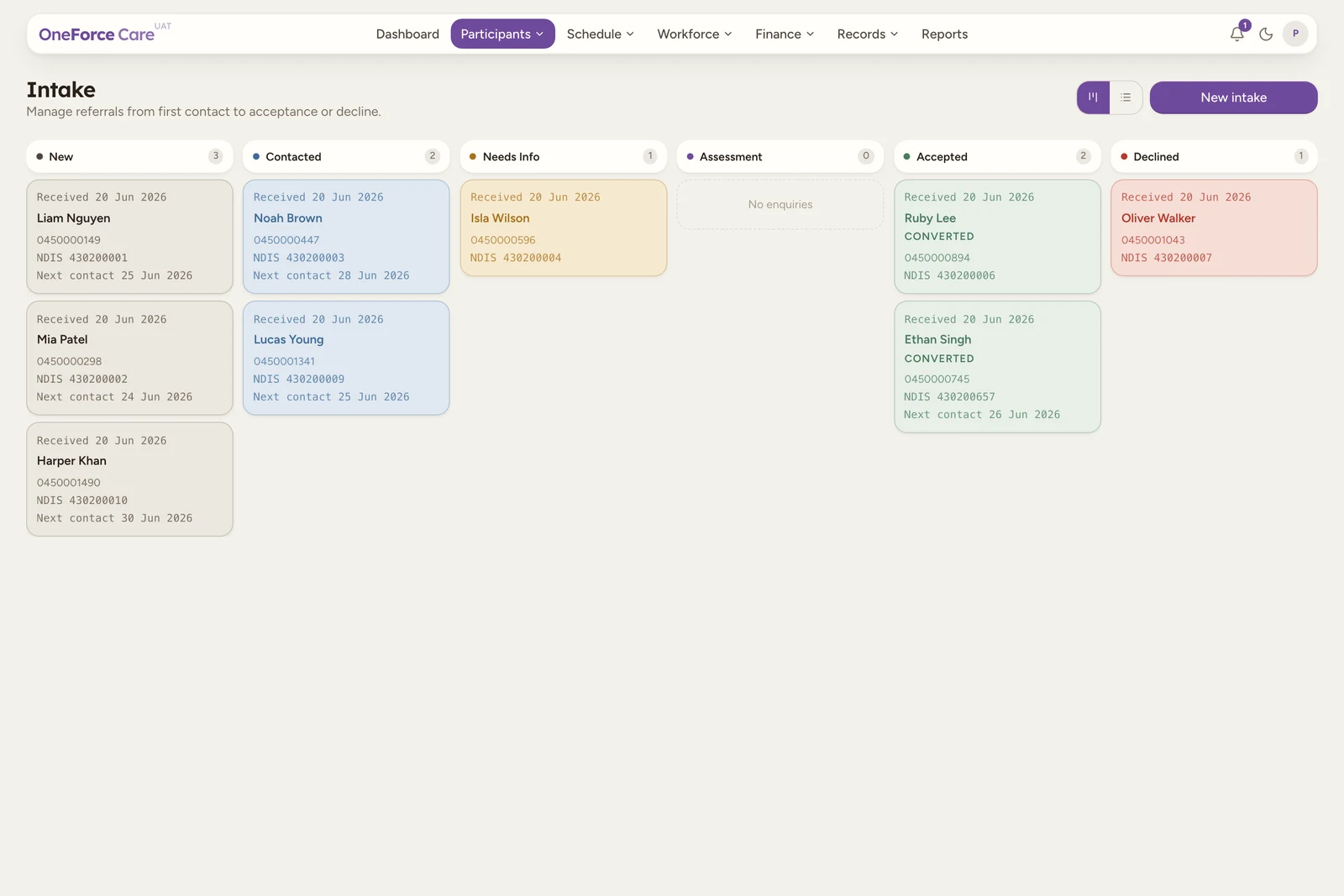Open Noah Brown's enquiry card
This screenshot has height=896, width=1344.
point(346,236)
